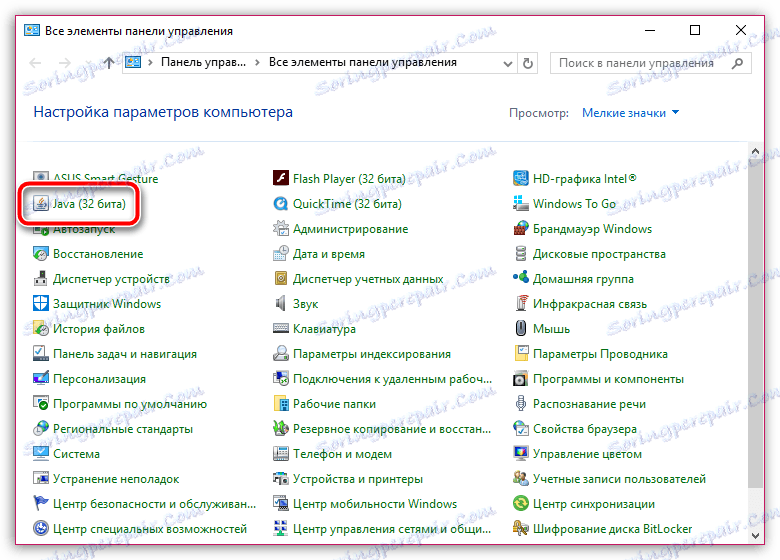Click the Дата и время icon

pos(281,254)
